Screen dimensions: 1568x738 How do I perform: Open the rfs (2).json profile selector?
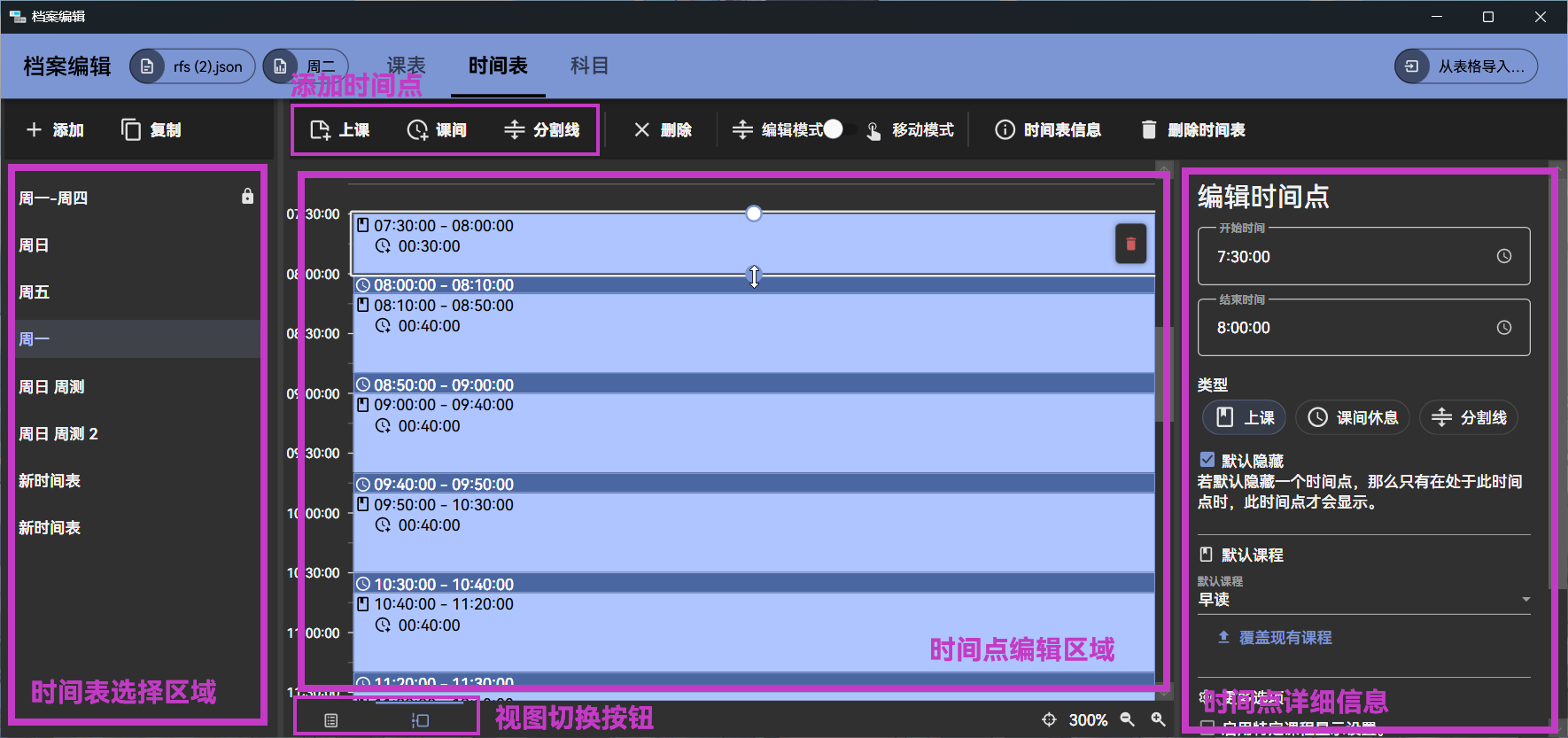(193, 66)
